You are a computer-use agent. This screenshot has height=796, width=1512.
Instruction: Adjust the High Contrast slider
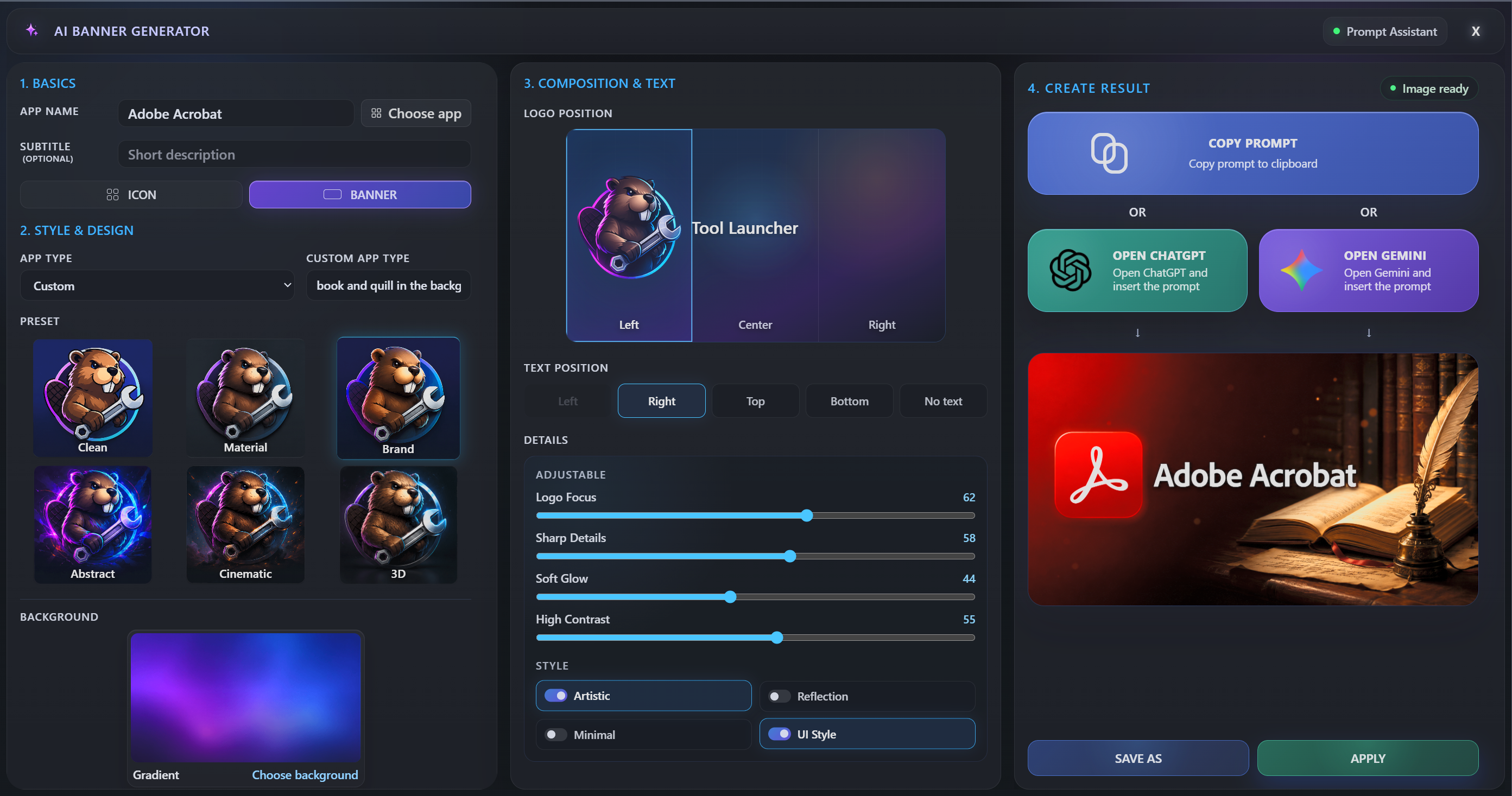(x=755, y=638)
